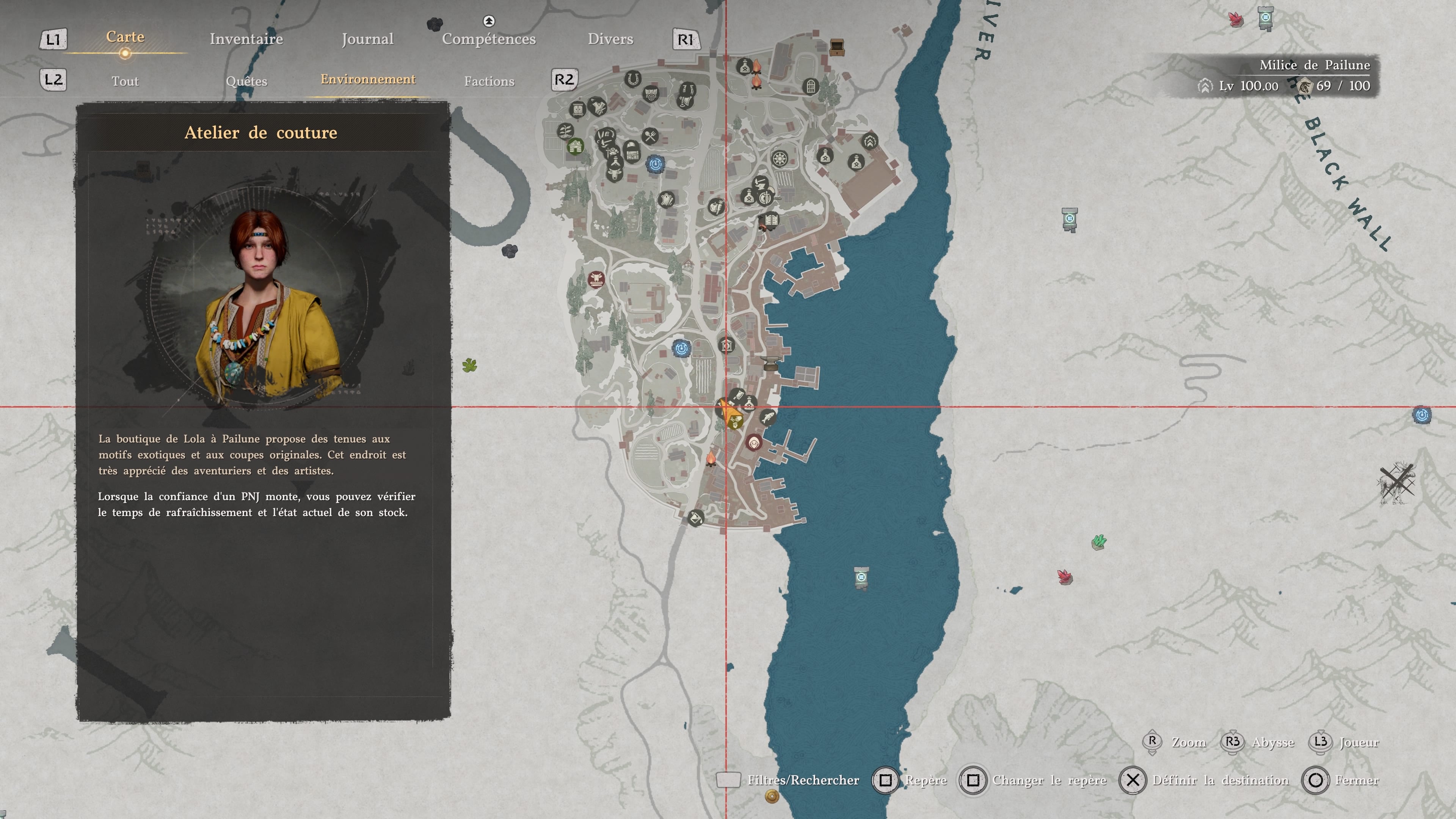Click the red bull head icon

click(596, 279)
